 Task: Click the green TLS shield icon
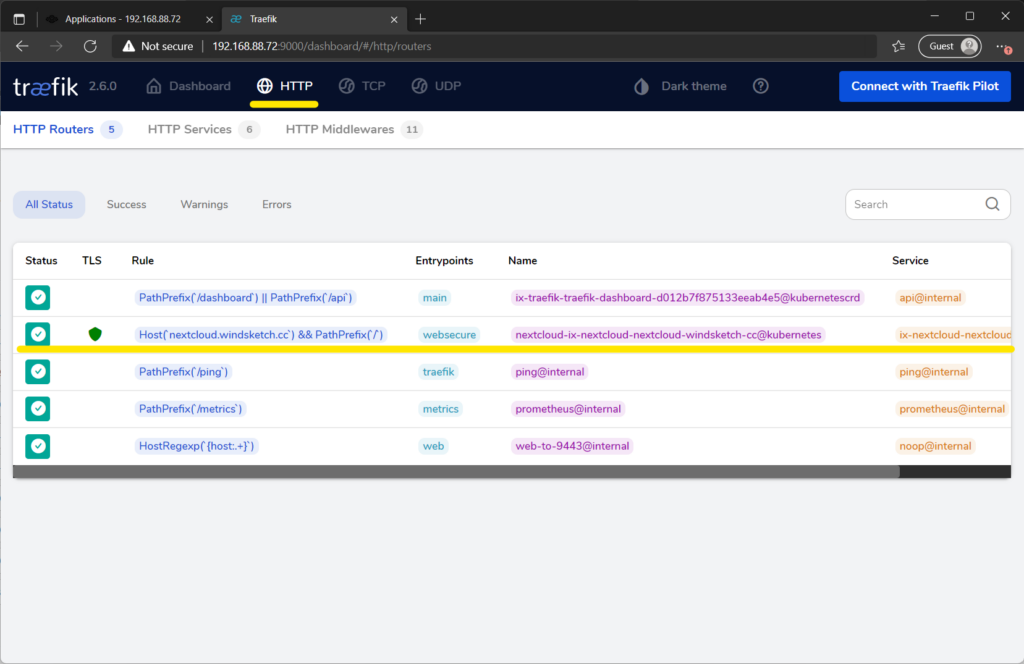point(95,334)
